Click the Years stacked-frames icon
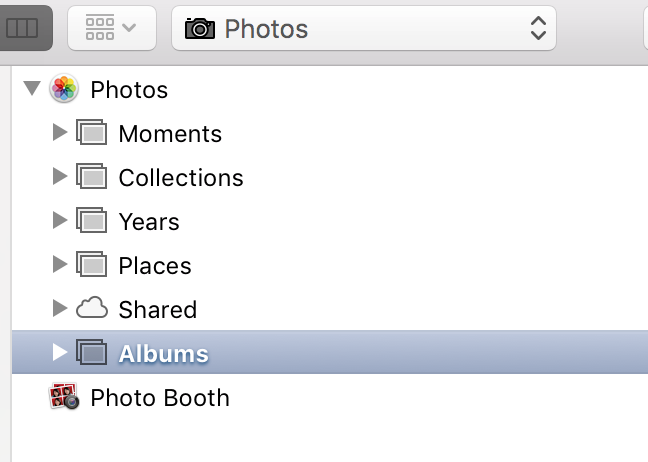Viewport: 648px width, 462px height. tap(92, 220)
